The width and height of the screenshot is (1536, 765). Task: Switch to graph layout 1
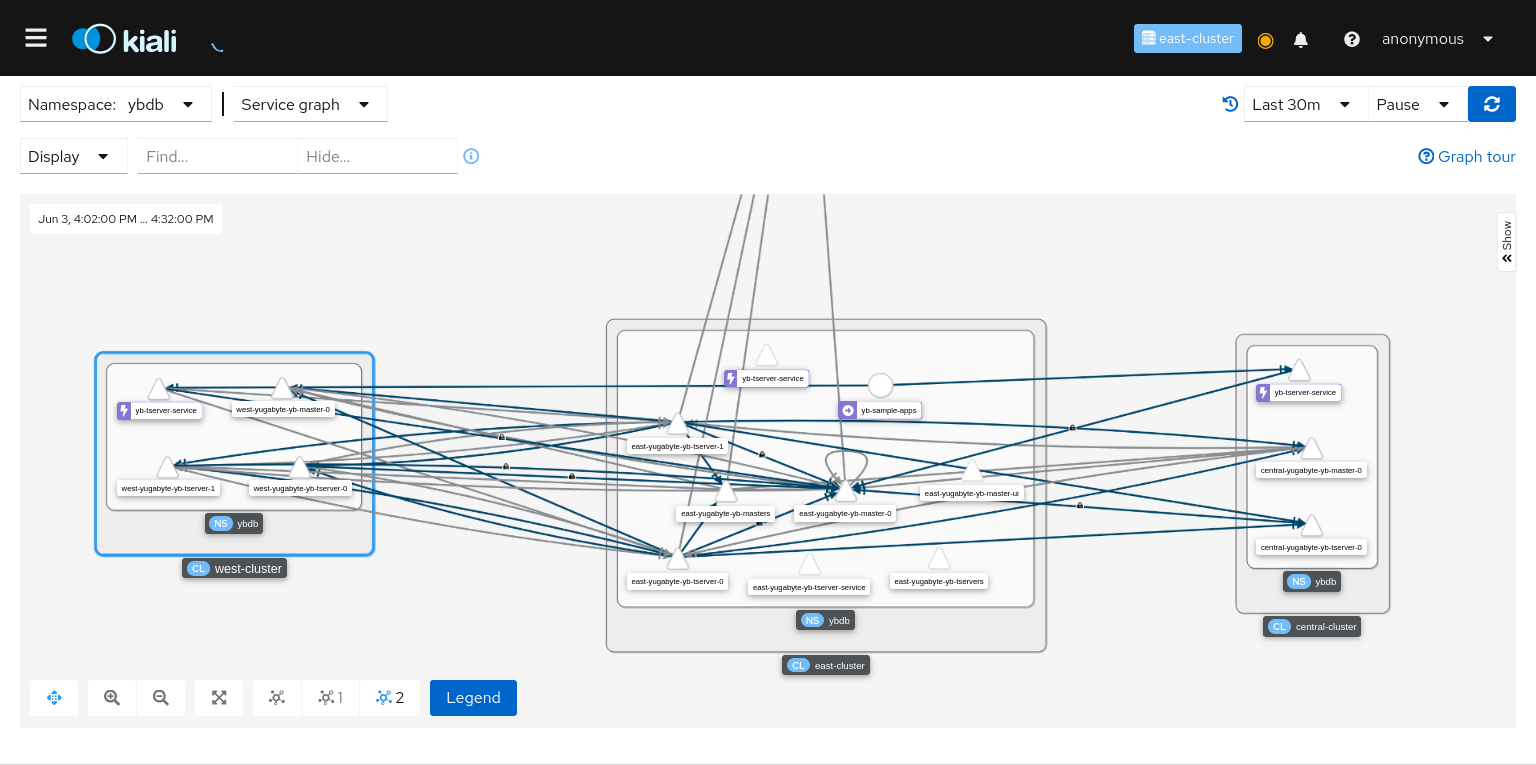pos(330,697)
